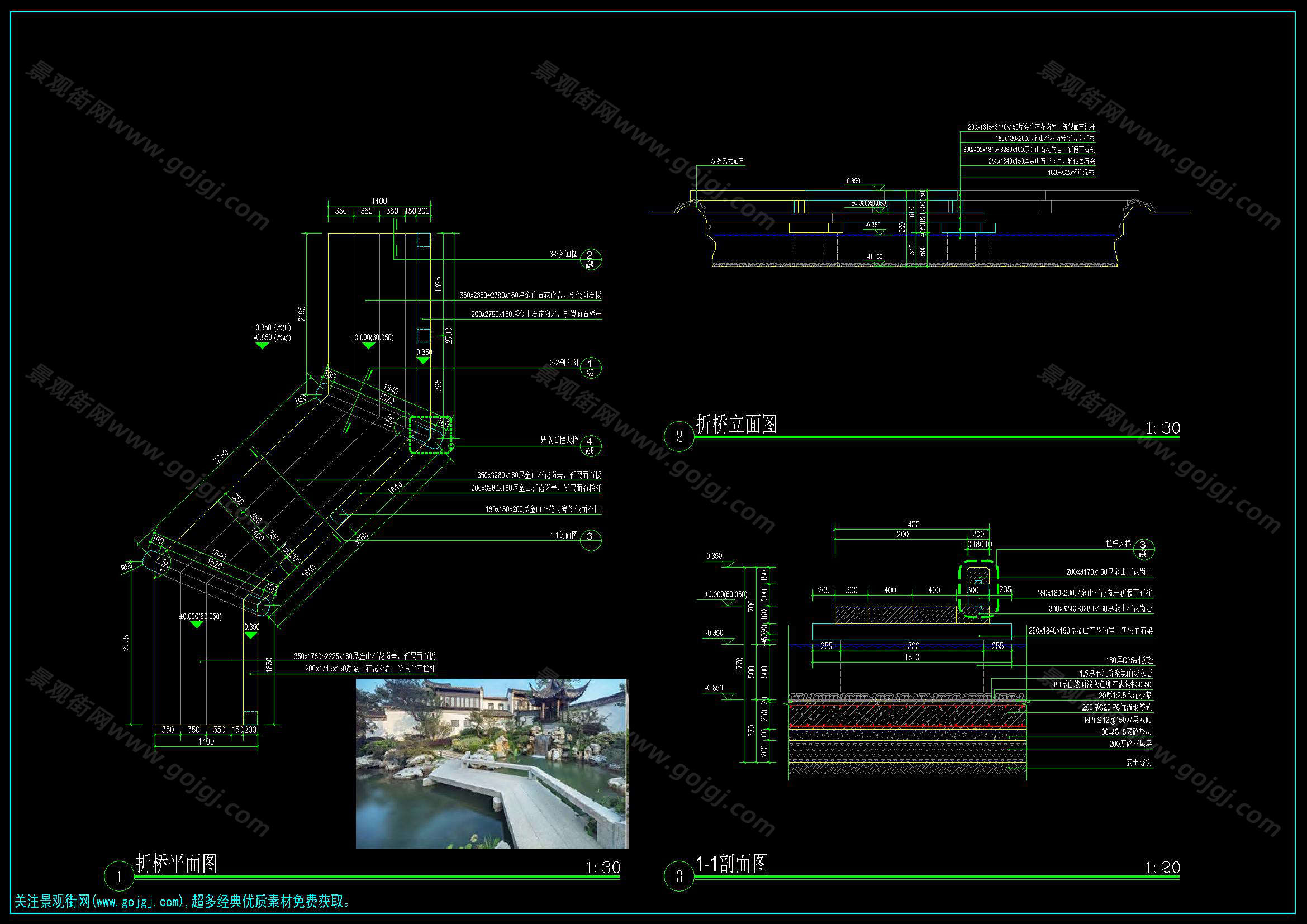Click the circled number 1 beside 折桥平面图 title
The width and height of the screenshot is (1307, 924).
point(119,877)
